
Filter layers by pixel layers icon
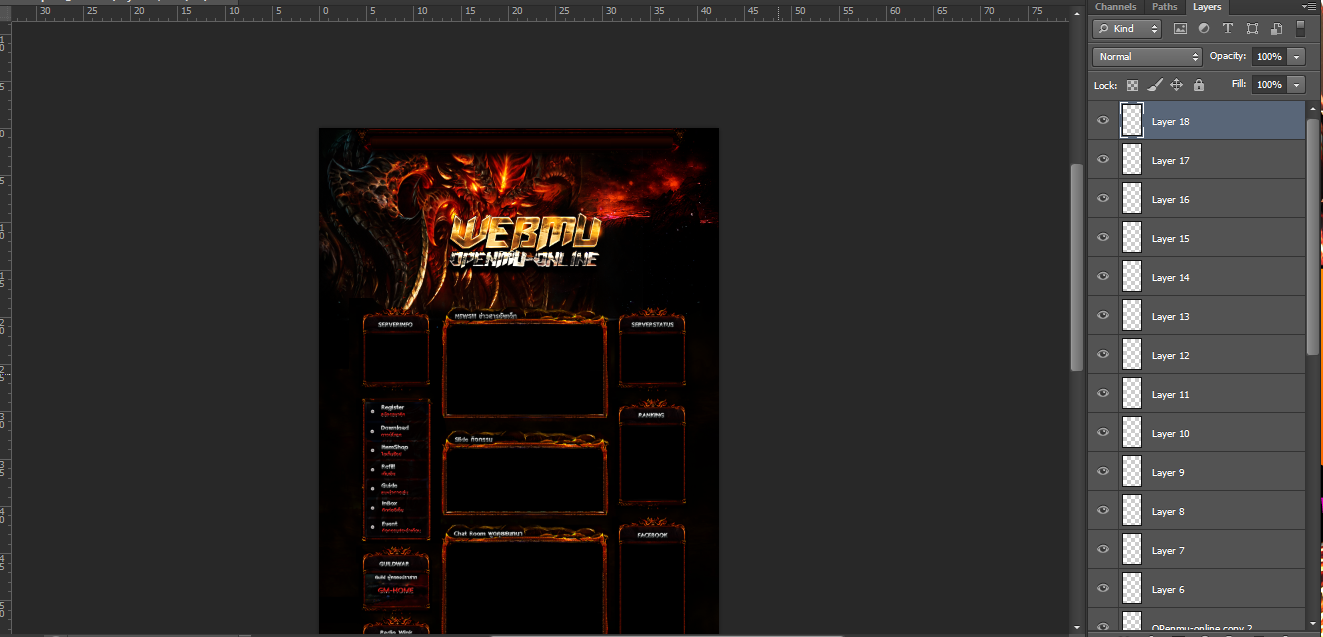tap(1180, 29)
